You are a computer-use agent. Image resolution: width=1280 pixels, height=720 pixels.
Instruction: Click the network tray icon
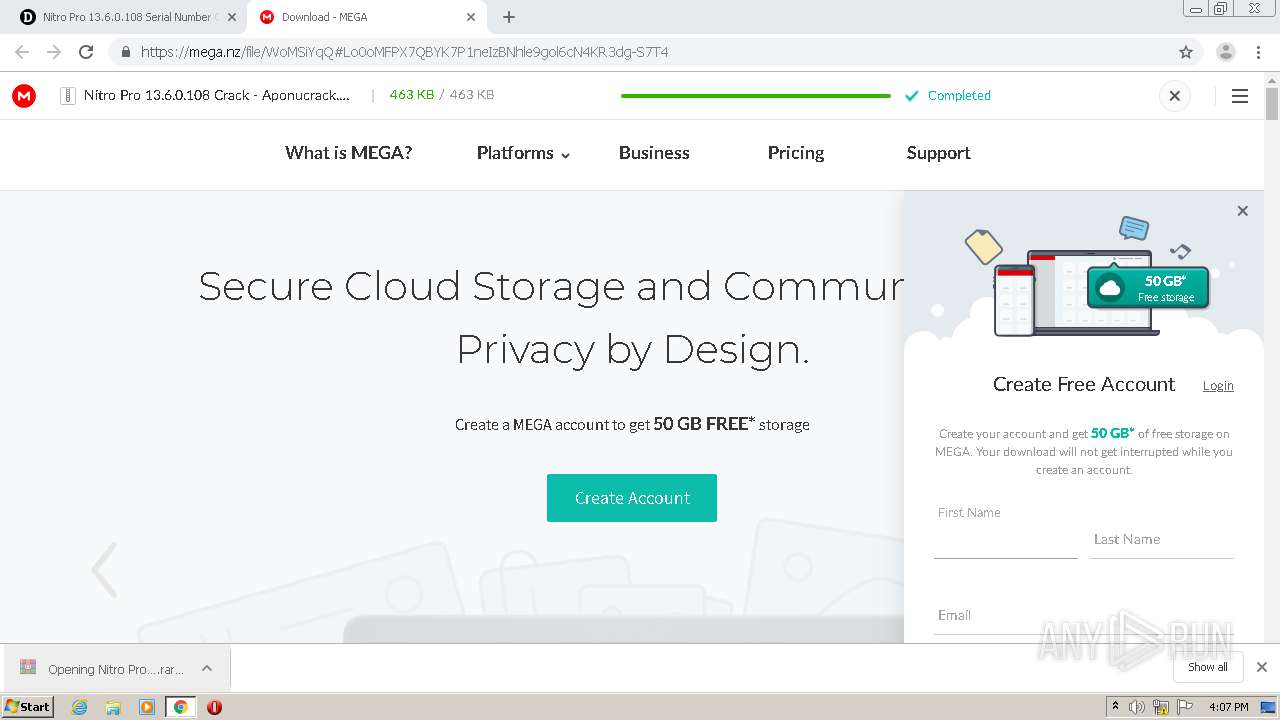click(1161, 707)
